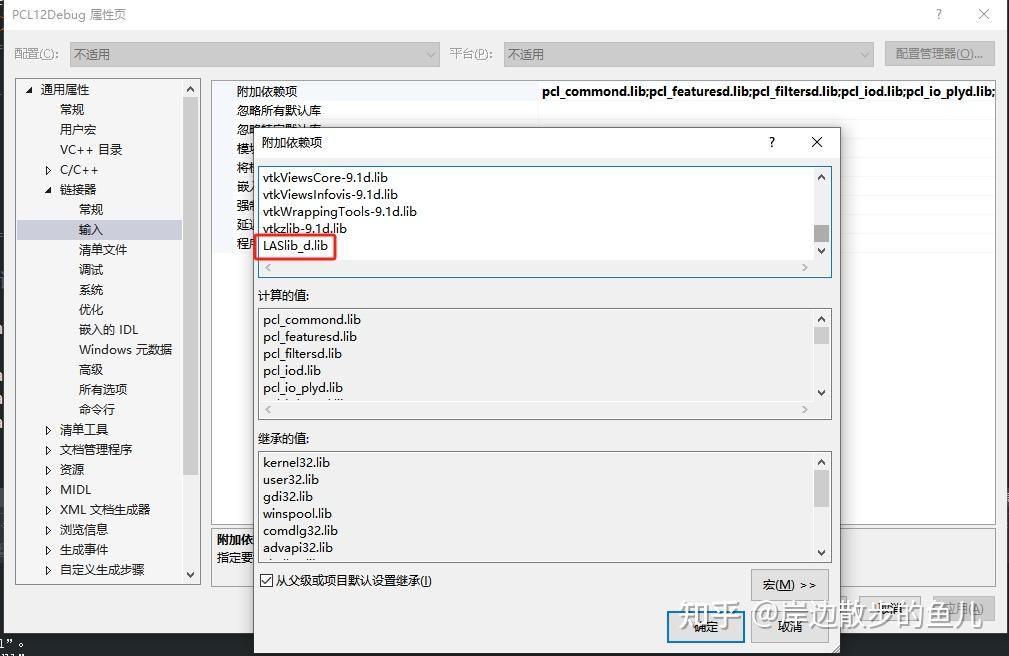Click the help icon on the property pages title bar
Image resolution: width=1009 pixels, height=656 pixels.
point(938,14)
